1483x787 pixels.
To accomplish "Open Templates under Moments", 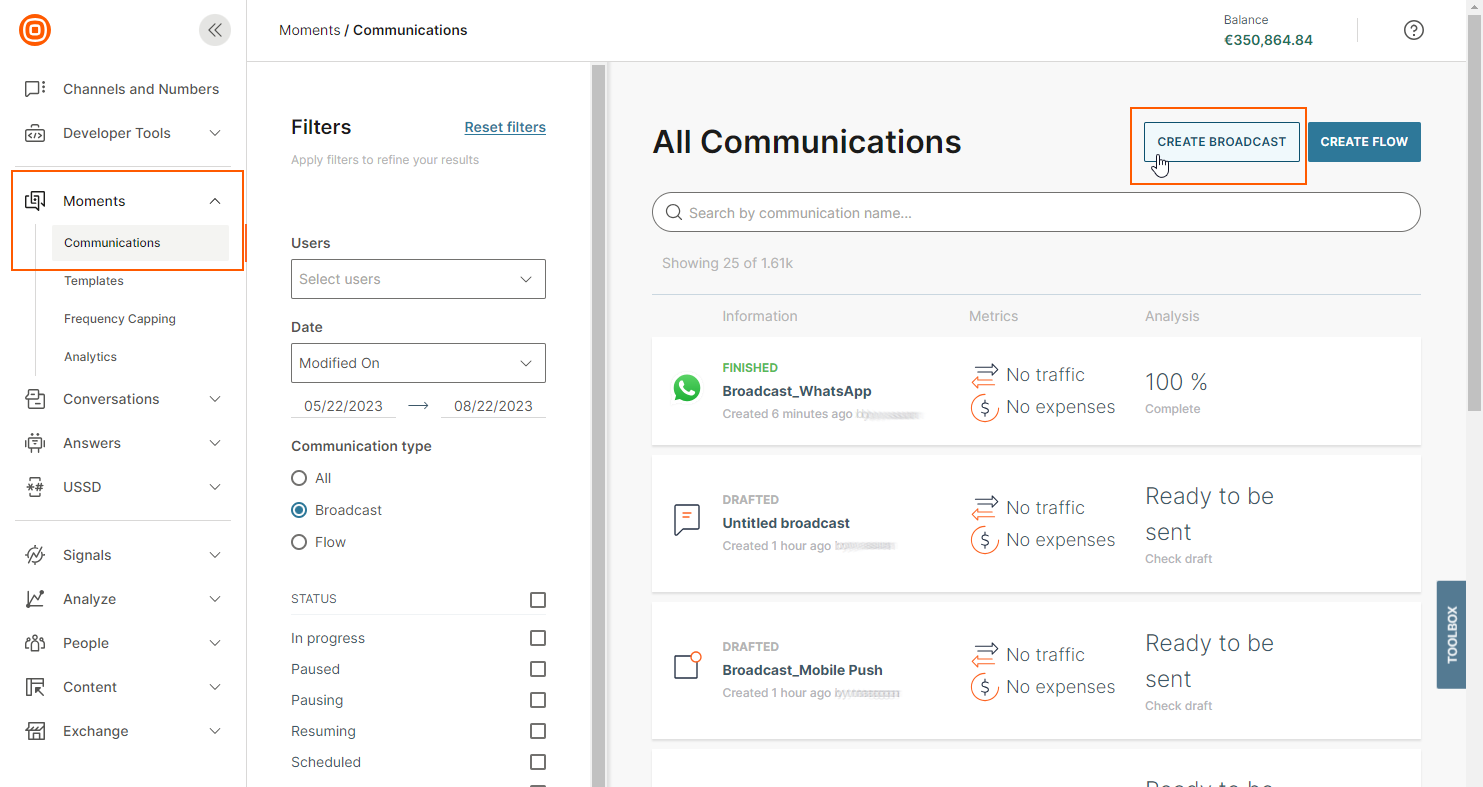I will 94,281.
